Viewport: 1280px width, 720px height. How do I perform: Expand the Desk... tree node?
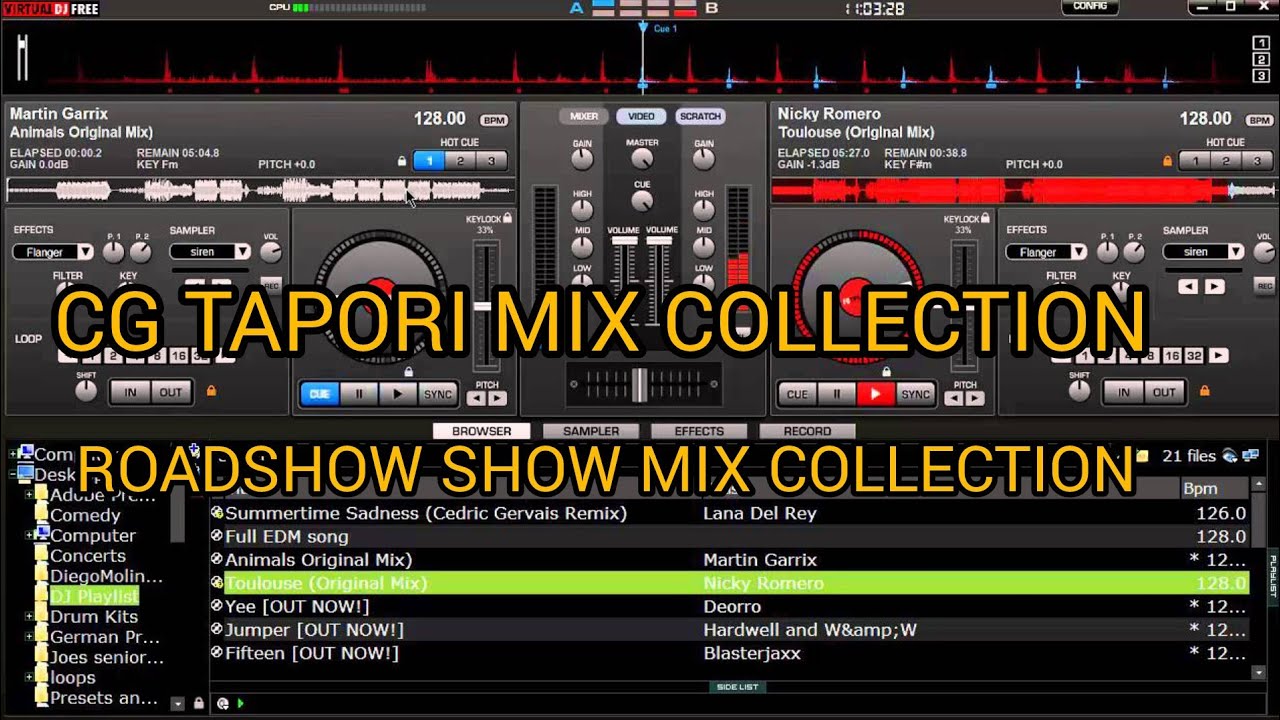point(12,474)
